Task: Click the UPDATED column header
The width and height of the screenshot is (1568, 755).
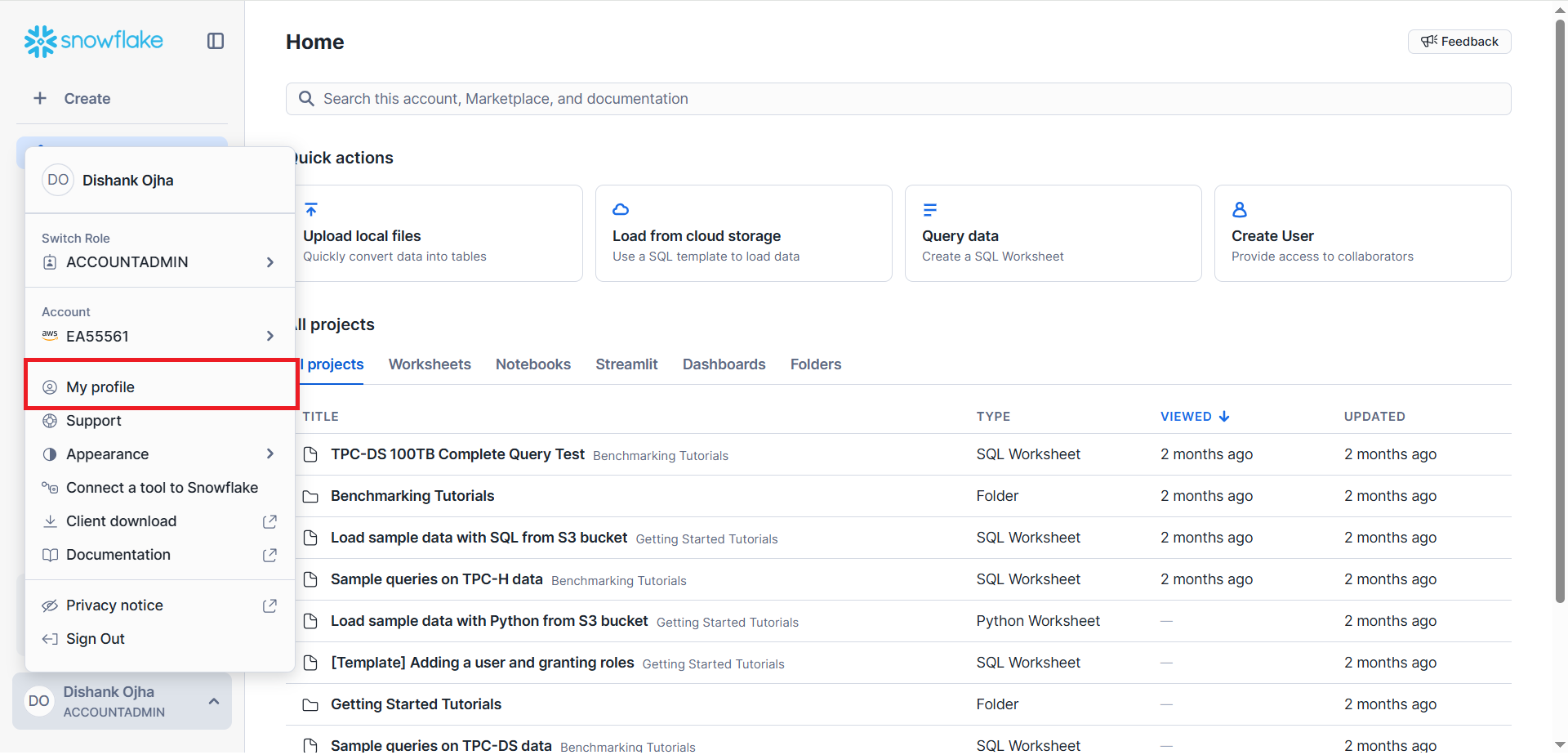Action: coord(1374,417)
